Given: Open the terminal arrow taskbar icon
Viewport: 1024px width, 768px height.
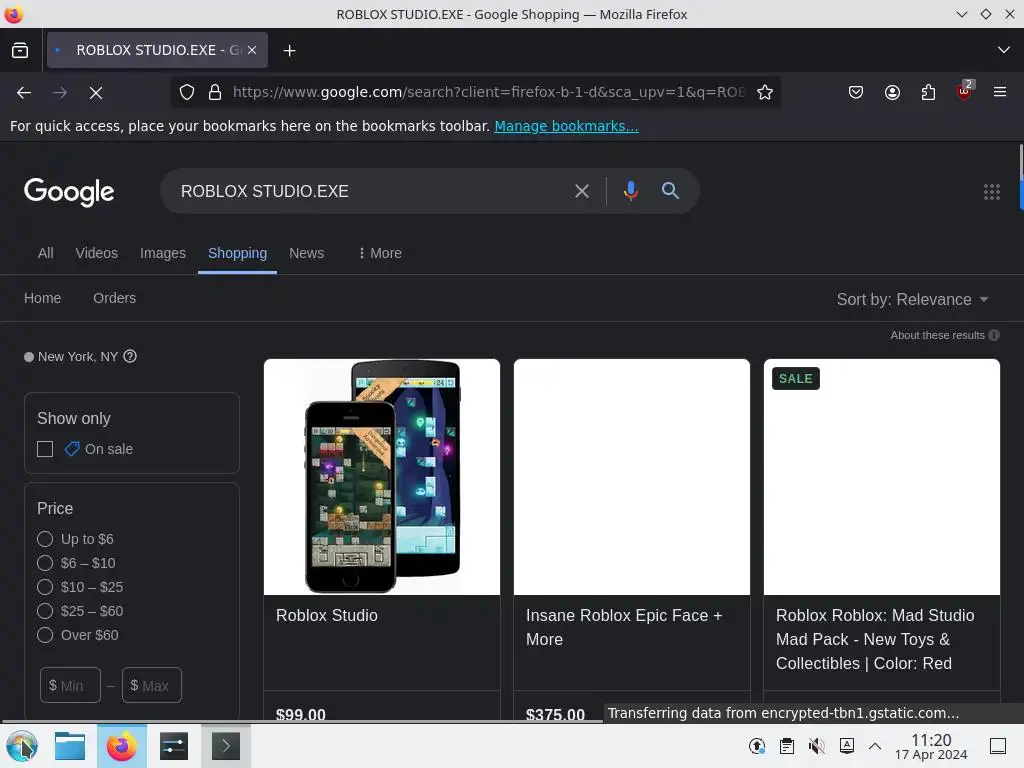Looking at the screenshot, I should point(225,746).
